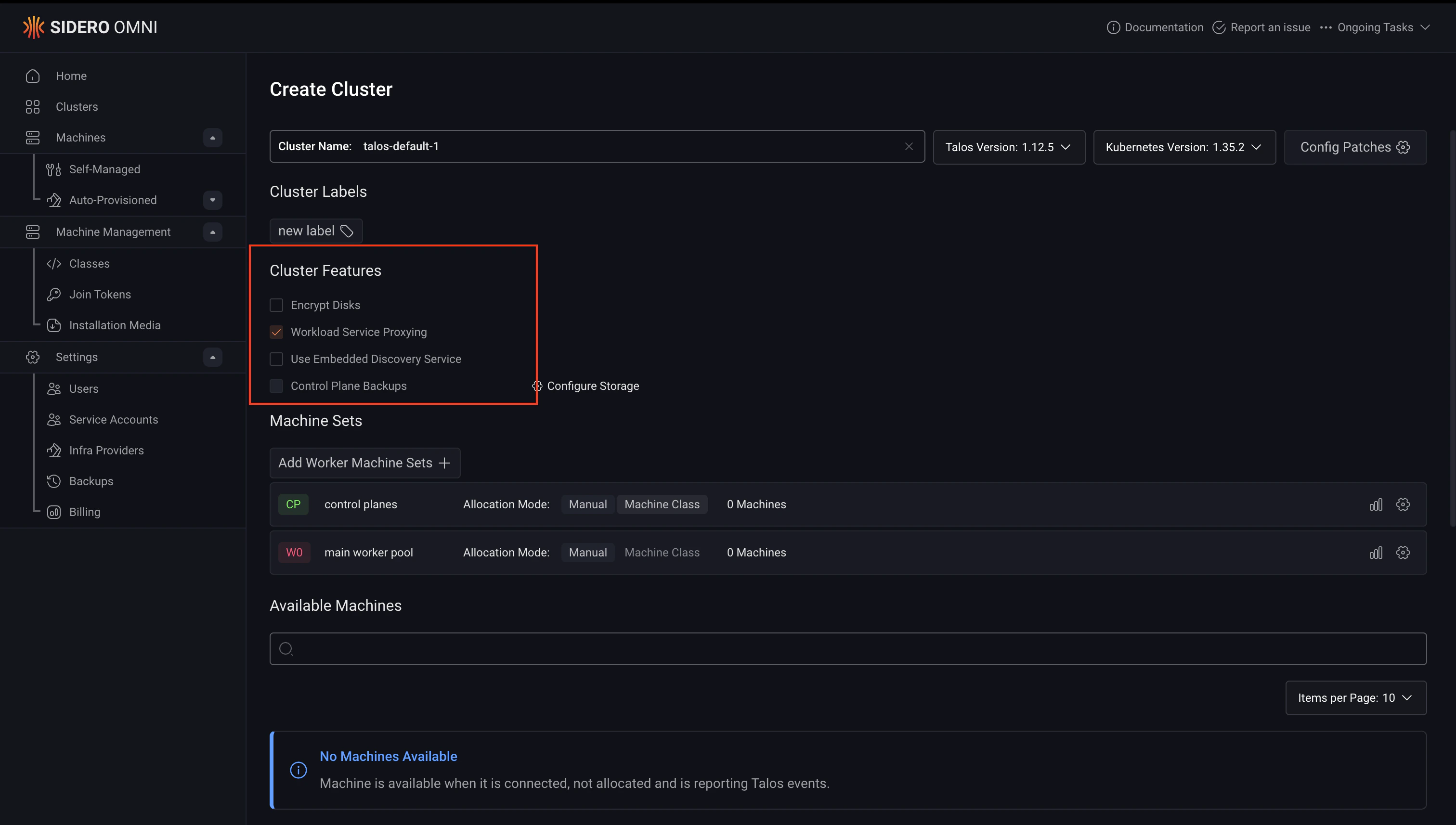1456x825 pixels.
Task: Switch control planes allocation to Machine Class
Action: click(x=662, y=504)
